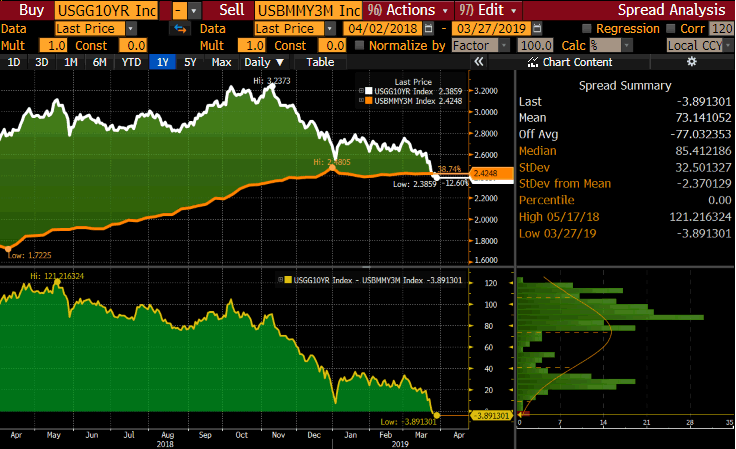This screenshot has width=736, height=449.
Task: Click the Sell side Mult 1.0 field
Action: click(252, 46)
